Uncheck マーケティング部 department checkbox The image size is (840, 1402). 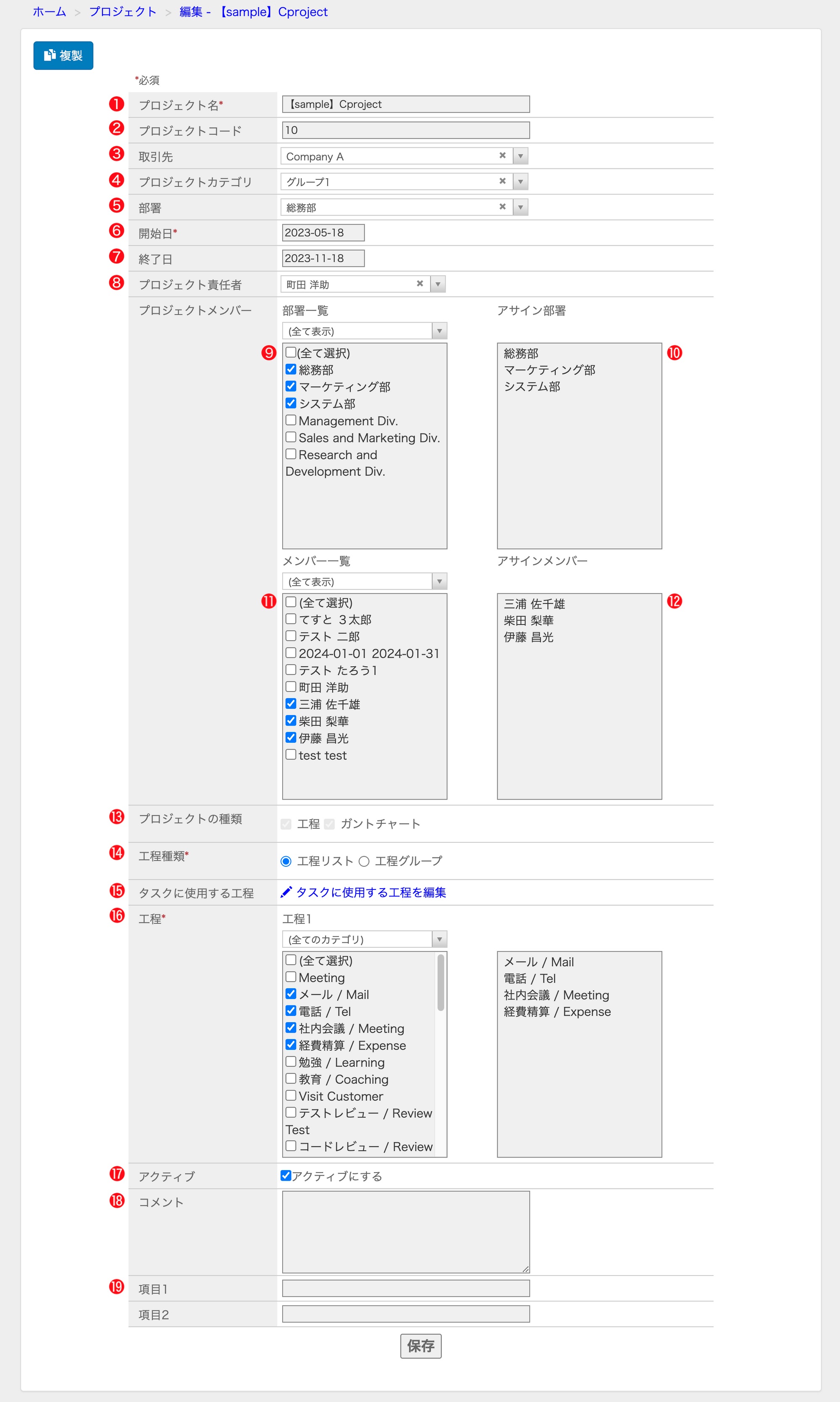pyautogui.click(x=291, y=386)
